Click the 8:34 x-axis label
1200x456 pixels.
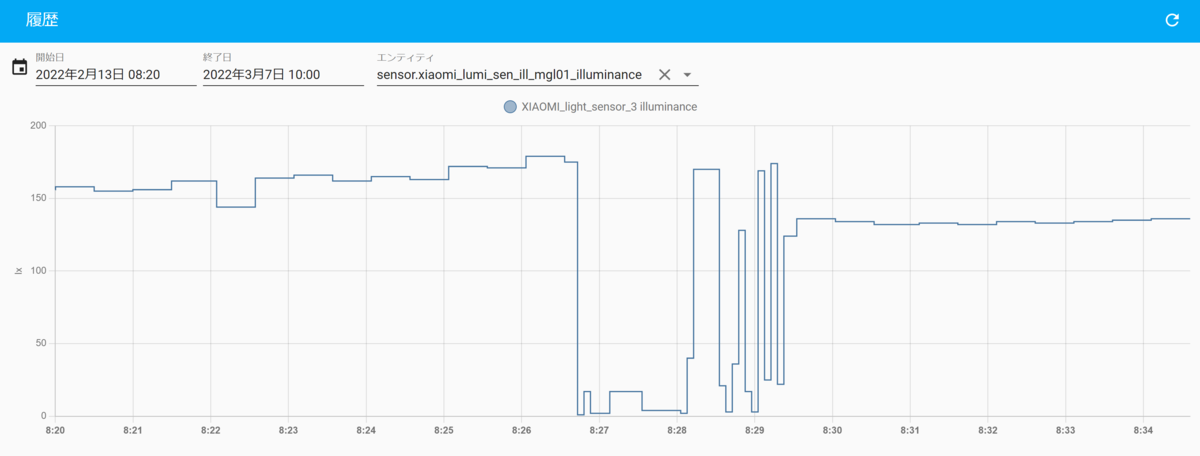pos(1144,430)
